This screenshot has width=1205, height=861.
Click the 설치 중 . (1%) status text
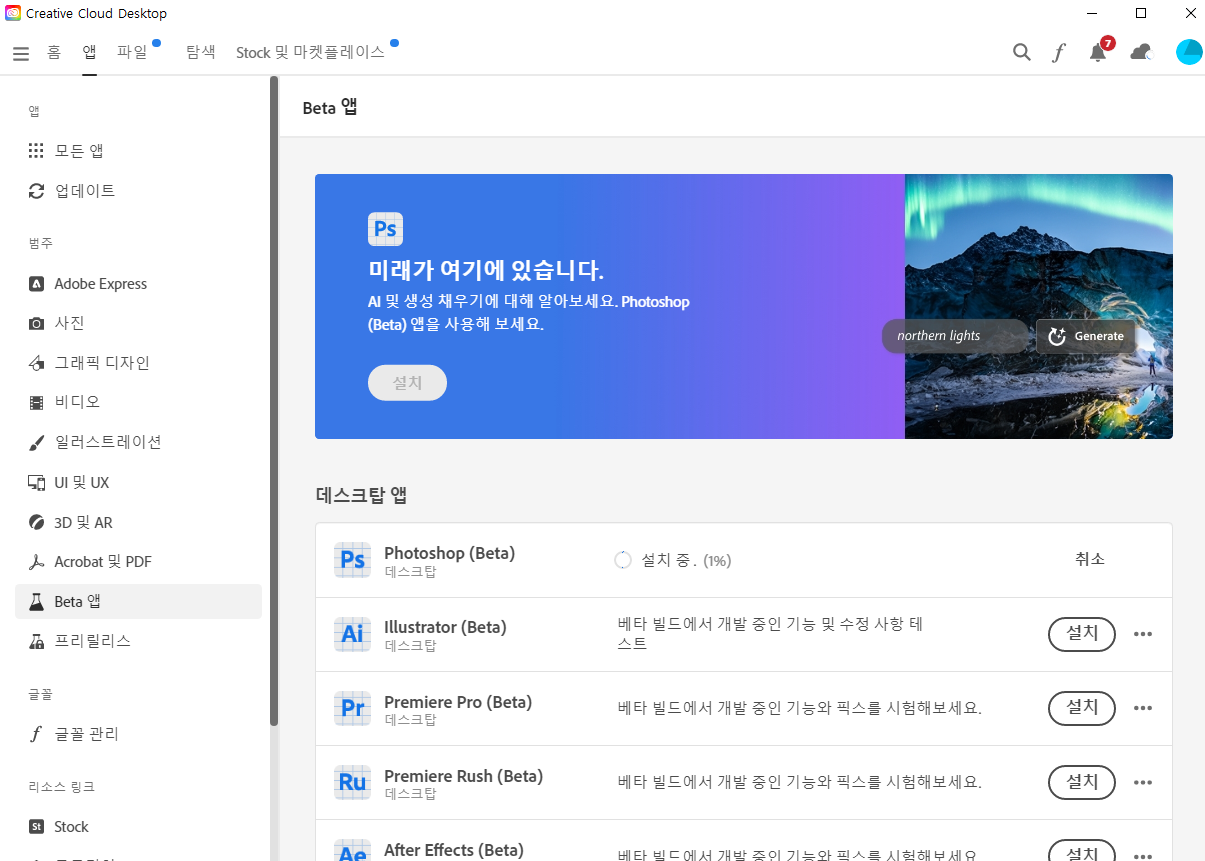click(x=686, y=560)
